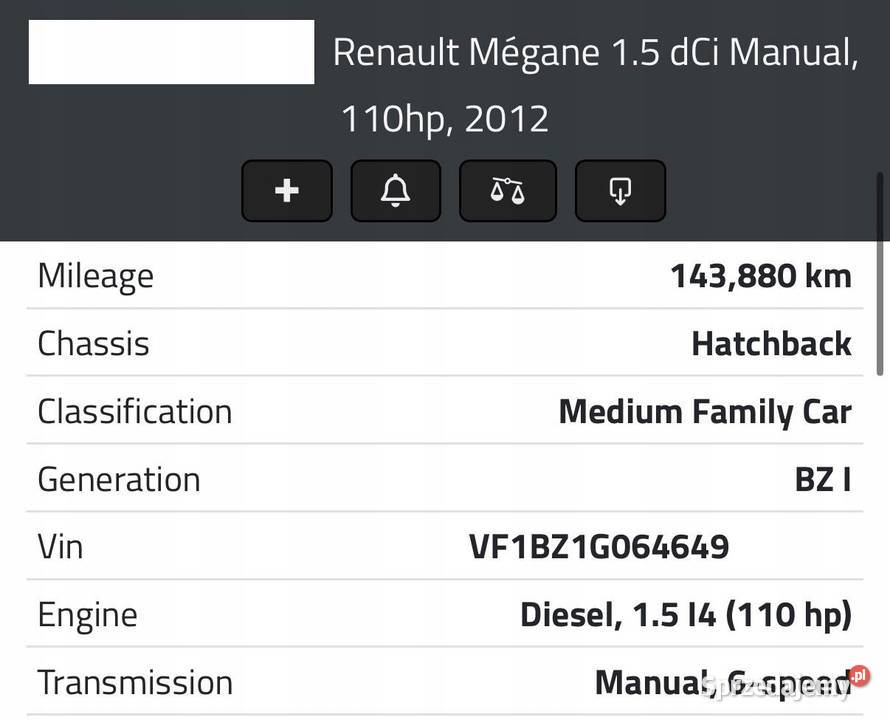Click the Generation row label
Viewport: 890px width, 720px height.
pos(119,480)
